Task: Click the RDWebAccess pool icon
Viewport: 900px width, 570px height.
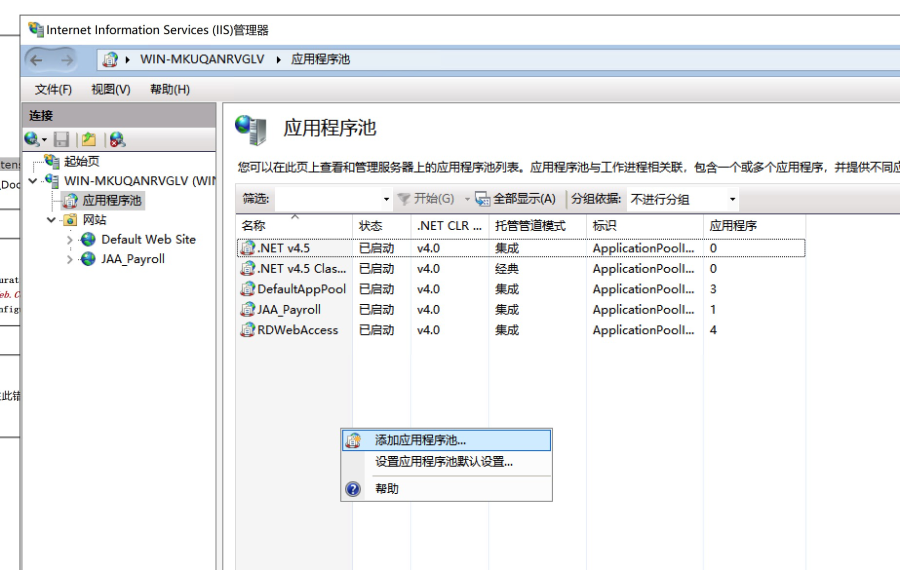Action: coord(248,330)
